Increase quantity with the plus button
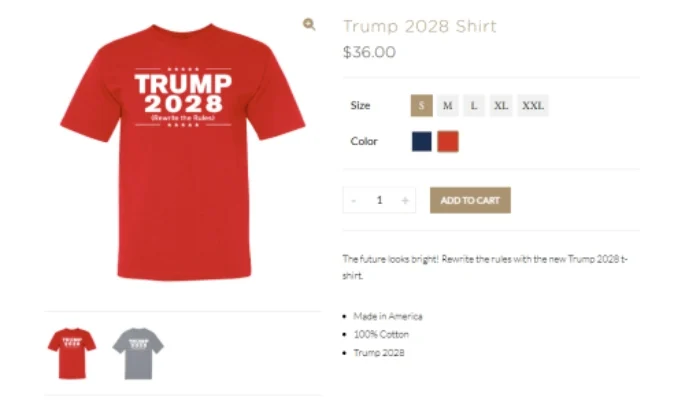700x400 pixels. [405, 200]
